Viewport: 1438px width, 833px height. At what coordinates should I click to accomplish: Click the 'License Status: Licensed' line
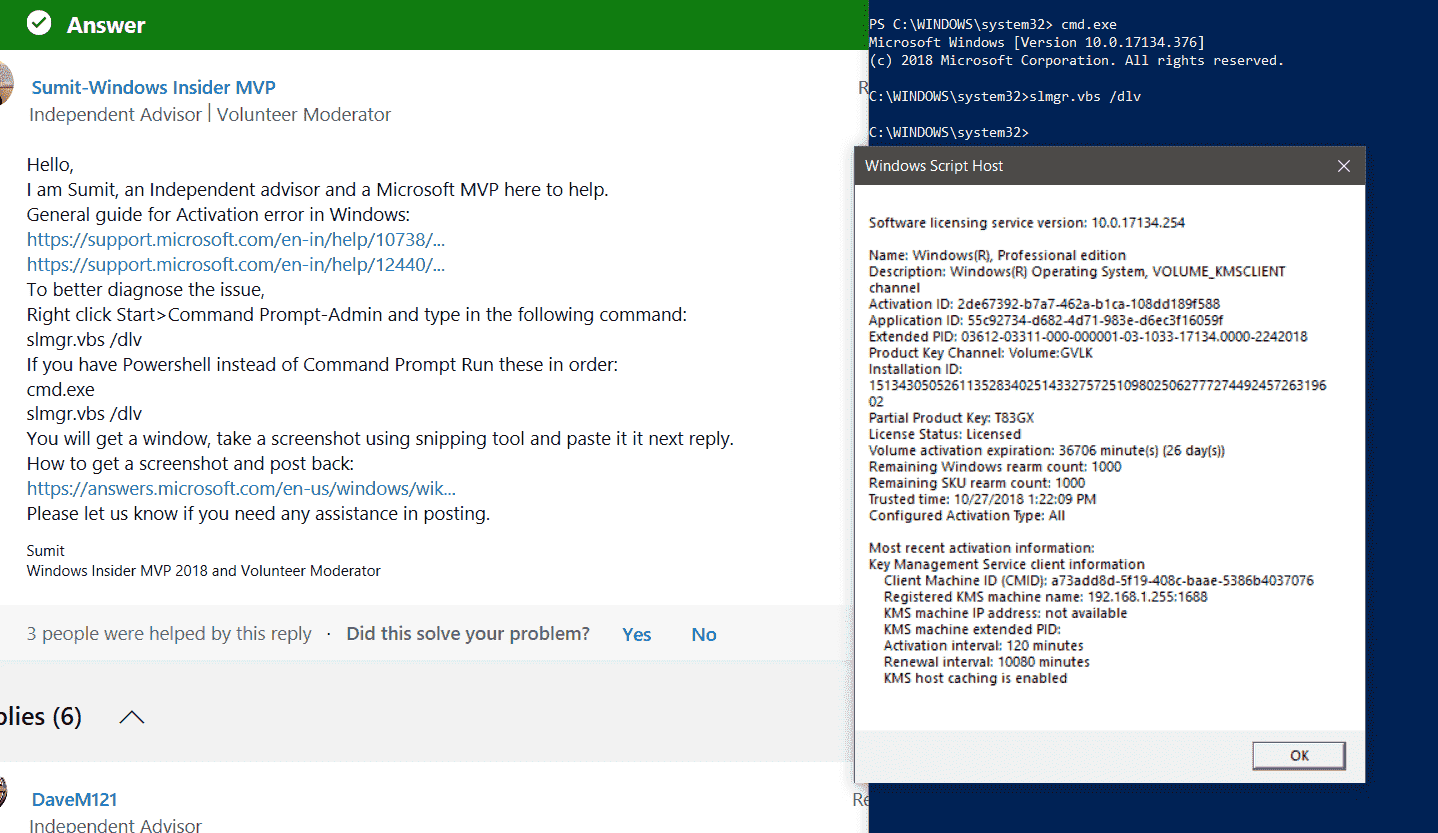point(945,434)
